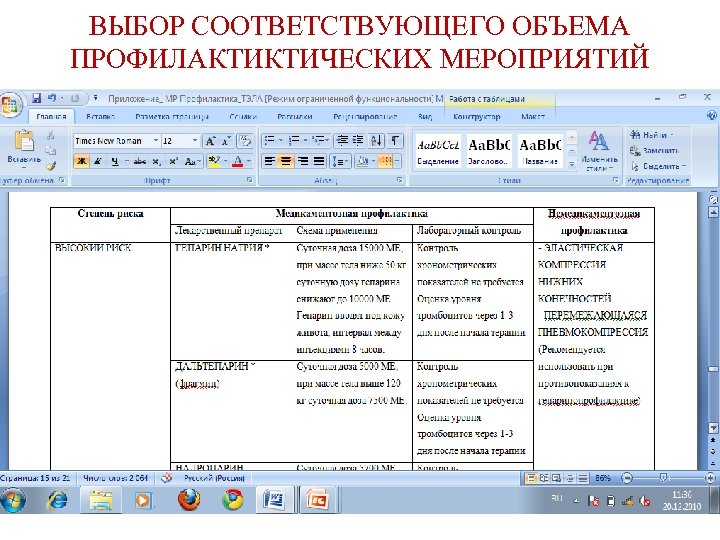Viewport: 720px width, 540px height.
Task: Open Firefox from the Windows taskbar
Action: click(189, 500)
